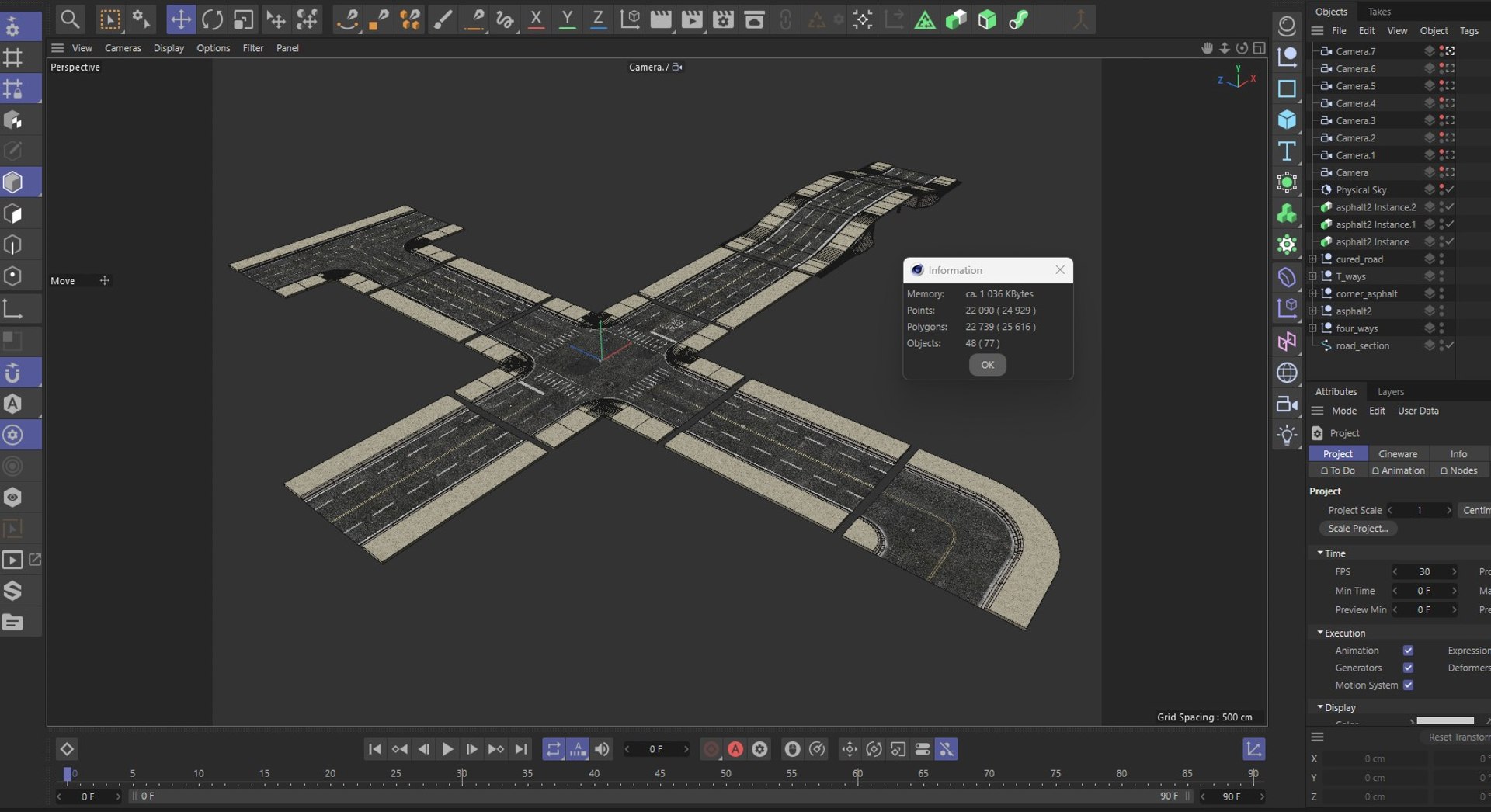Select the Rotate tool
The height and width of the screenshot is (812, 1491).
pyautogui.click(x=212, y=19)
